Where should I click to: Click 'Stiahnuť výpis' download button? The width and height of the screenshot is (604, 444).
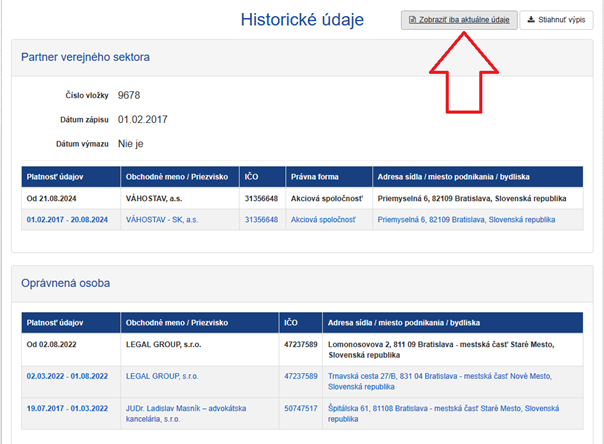coord(556,20)
